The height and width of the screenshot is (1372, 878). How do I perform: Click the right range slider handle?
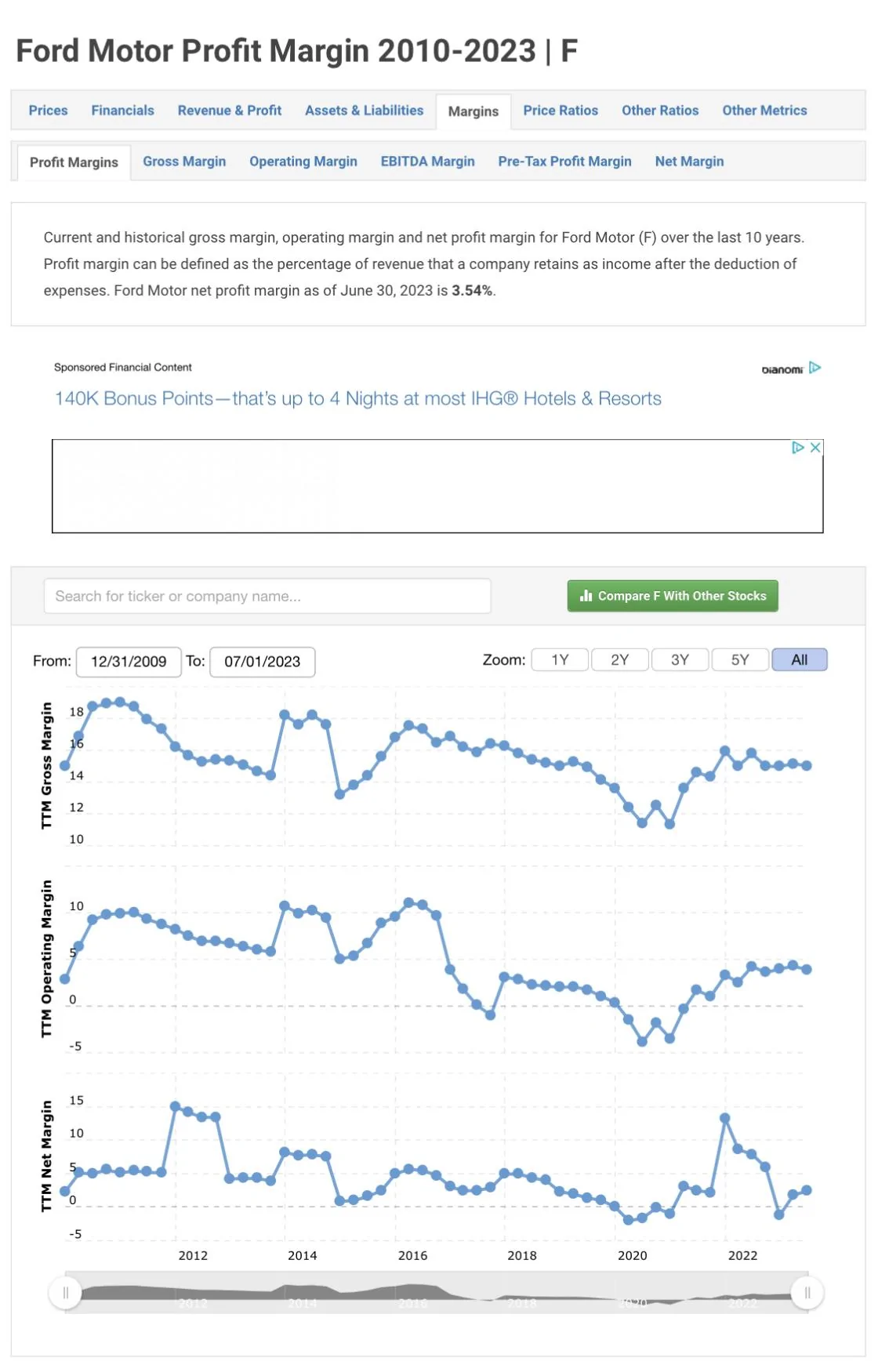(x=807, y=1293)
